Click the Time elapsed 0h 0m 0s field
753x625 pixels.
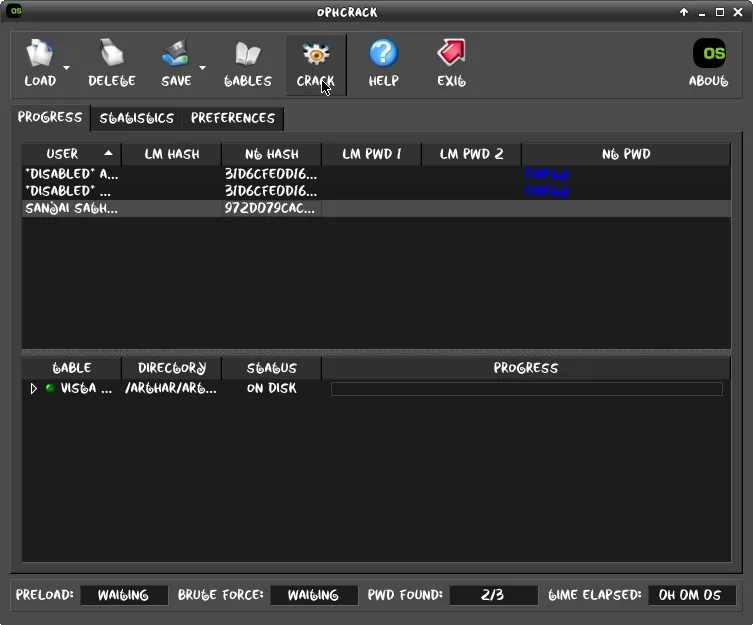click(x=692, y=596)
